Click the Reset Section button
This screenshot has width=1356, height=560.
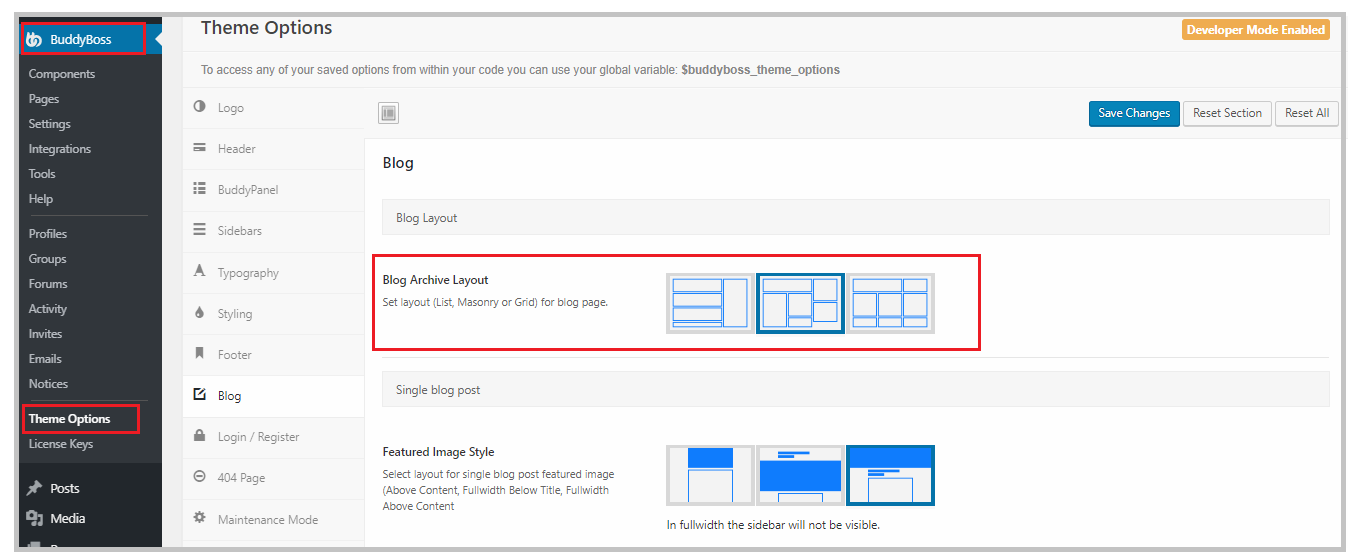click(1227, 113)
